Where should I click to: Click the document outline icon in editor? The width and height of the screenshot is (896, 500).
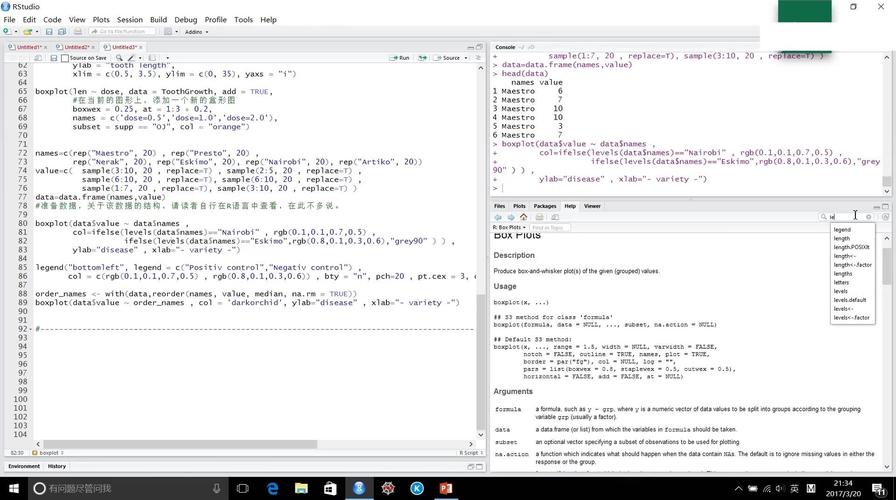(x=478, y=58)
